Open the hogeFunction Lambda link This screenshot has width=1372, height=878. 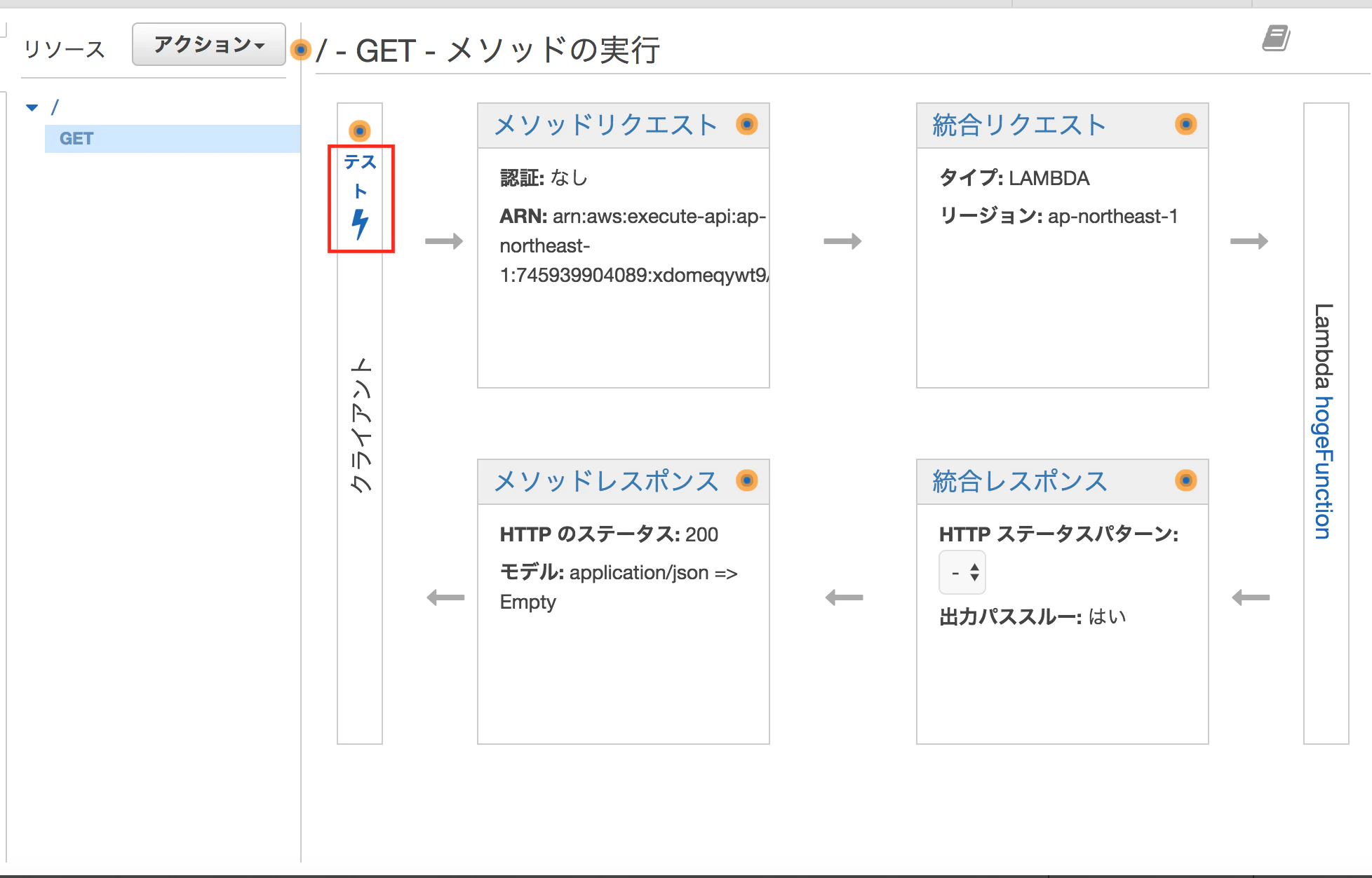pyautogui.click(x=1324, y=468)
